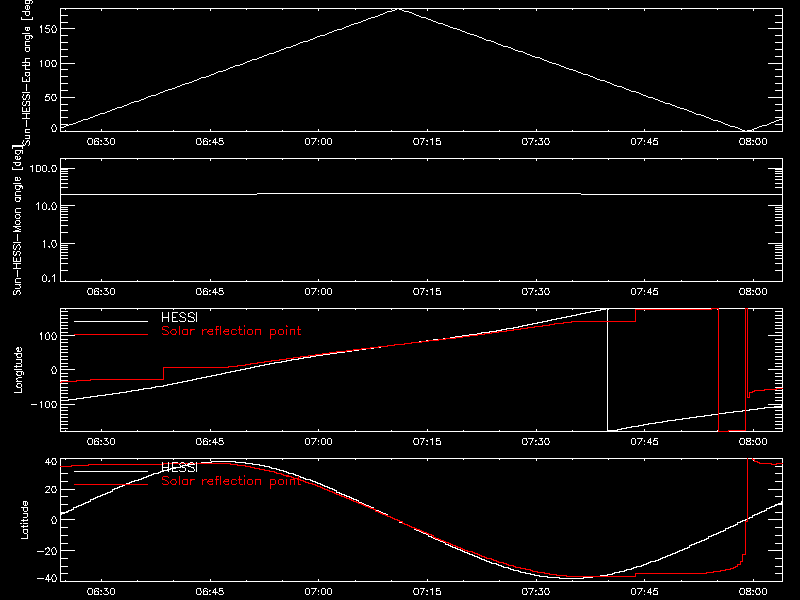This screenshot has height=600, width=800.
Task: Click 07:30 time label under Moon angle plot
Action: point(536,292)
